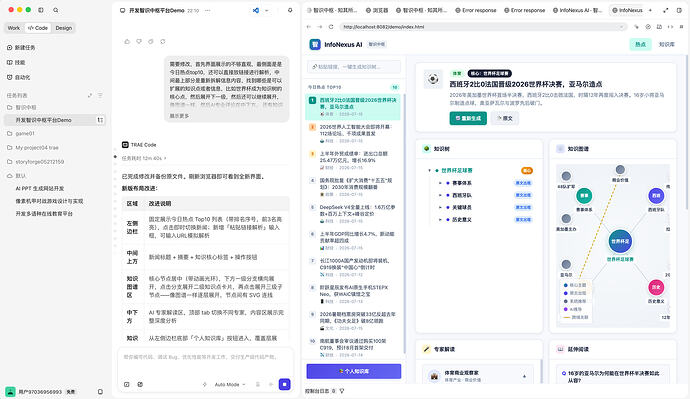Toggle the sidebar panel icon in title bar
Image resolution: width=690 pixels, height=399 pixels.
41,10
